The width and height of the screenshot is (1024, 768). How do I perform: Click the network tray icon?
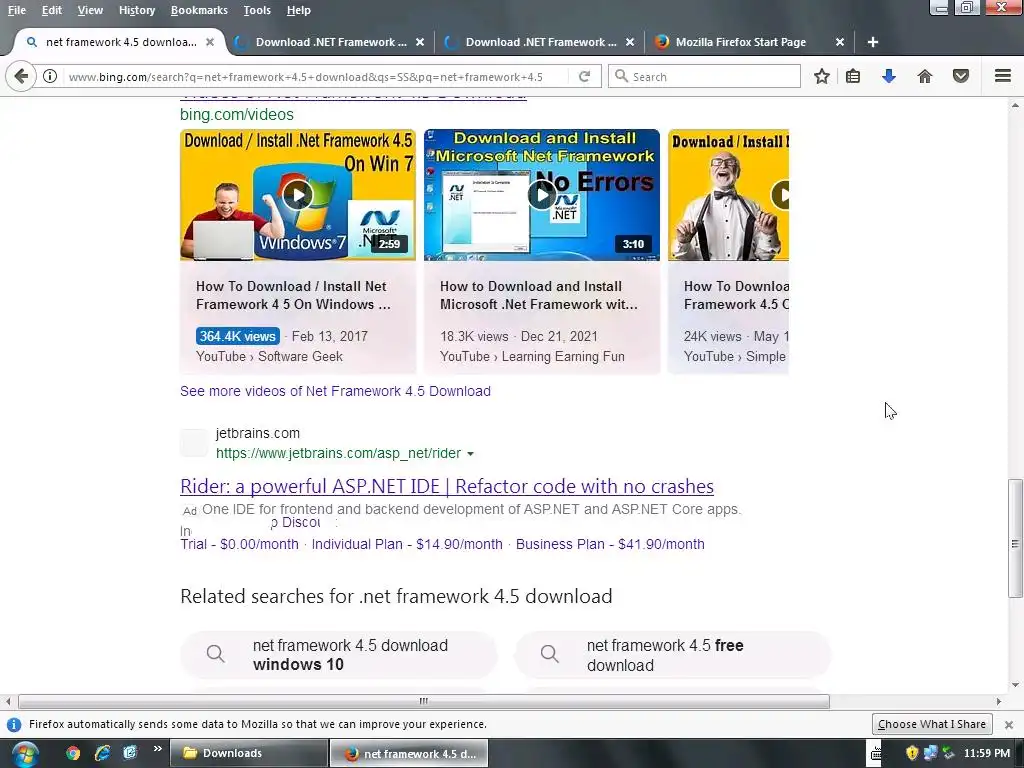click(x=930, y=753)
